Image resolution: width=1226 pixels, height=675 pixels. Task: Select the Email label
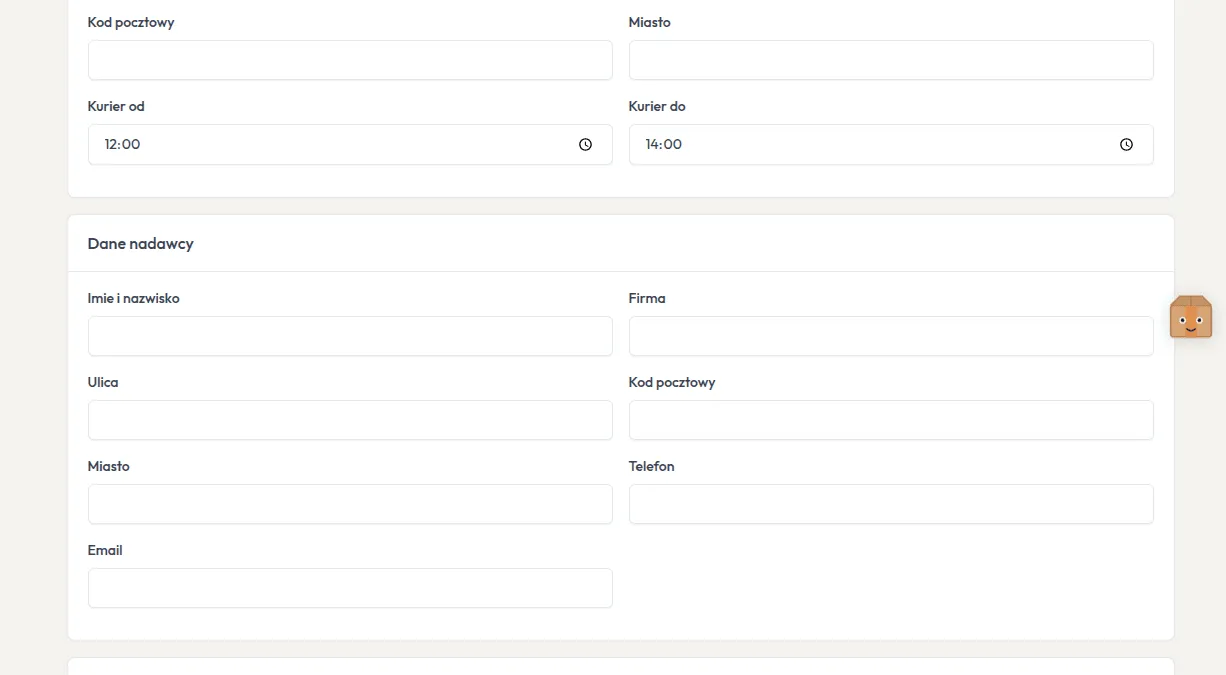[x=105, y=550]
